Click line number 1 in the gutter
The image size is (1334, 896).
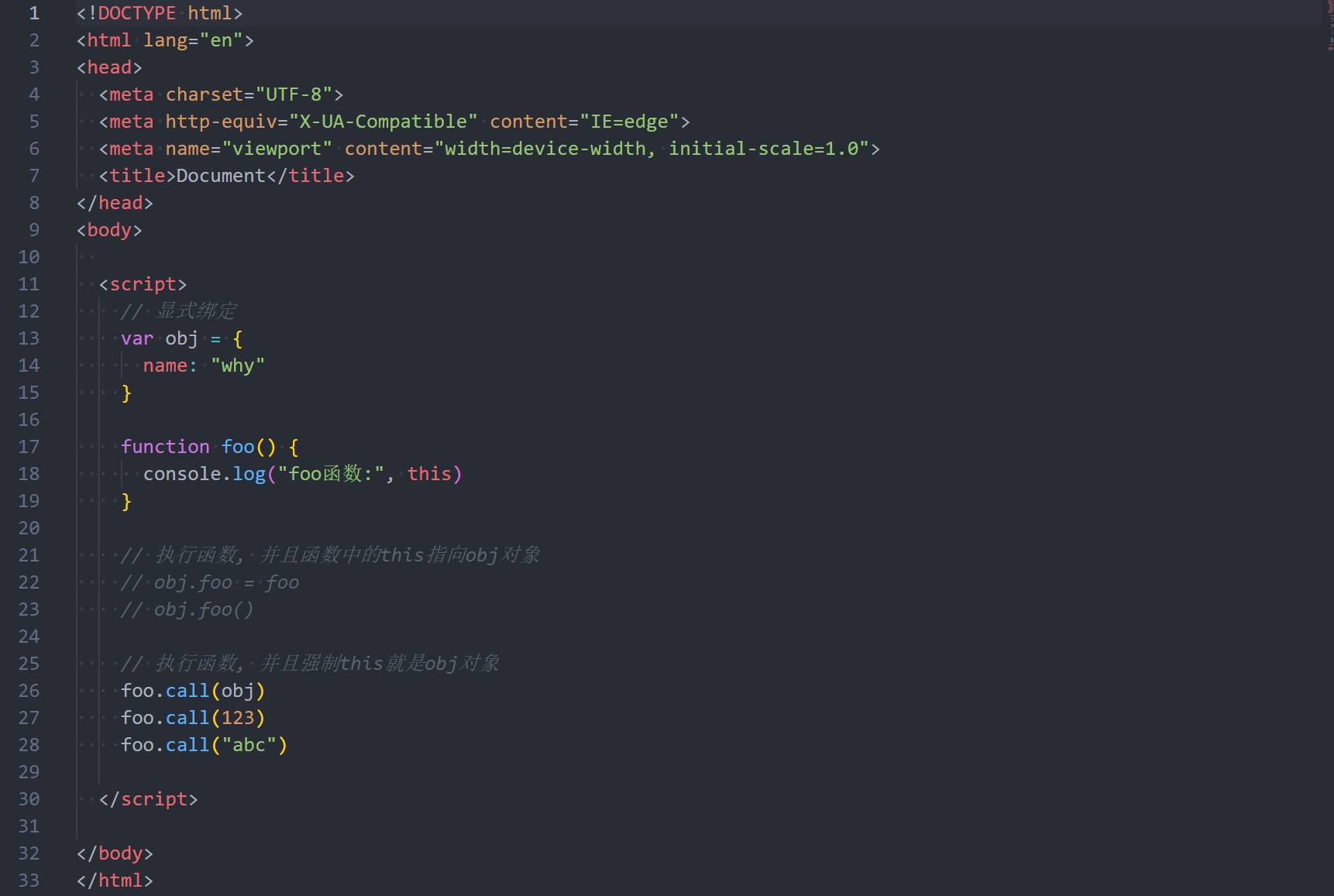pyautogui.click(x=34, y=13)
